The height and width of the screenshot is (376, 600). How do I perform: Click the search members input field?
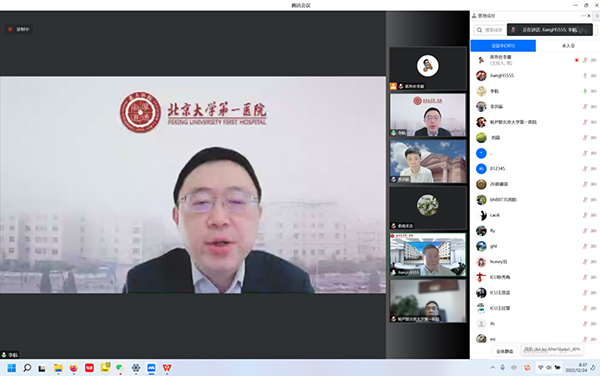(490, 30)
